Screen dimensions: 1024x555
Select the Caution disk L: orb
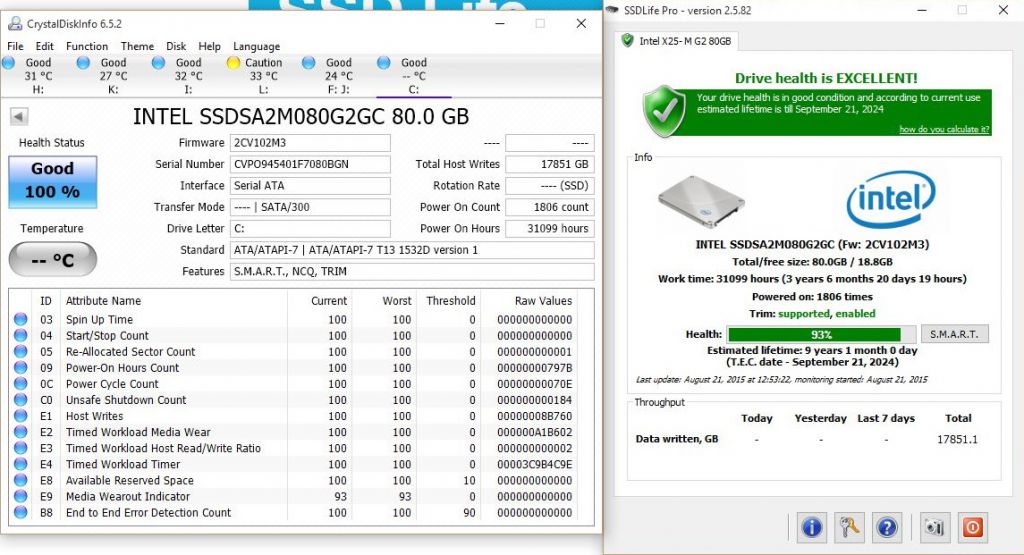[x=233, y=63]
